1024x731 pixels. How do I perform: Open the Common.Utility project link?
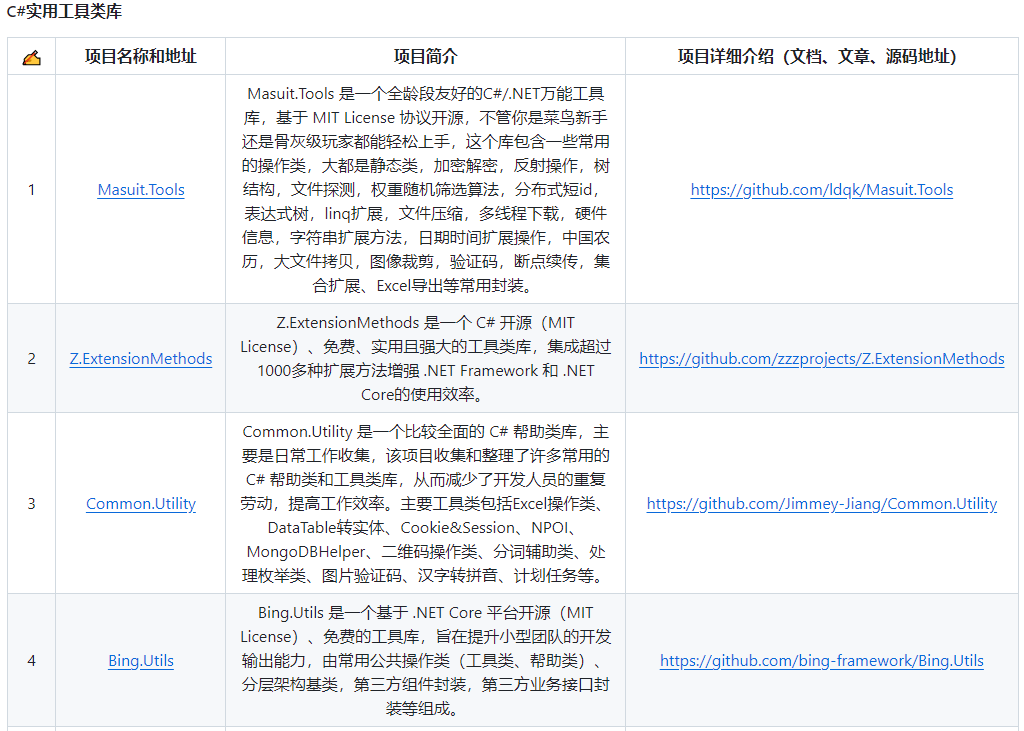(141, 504)
